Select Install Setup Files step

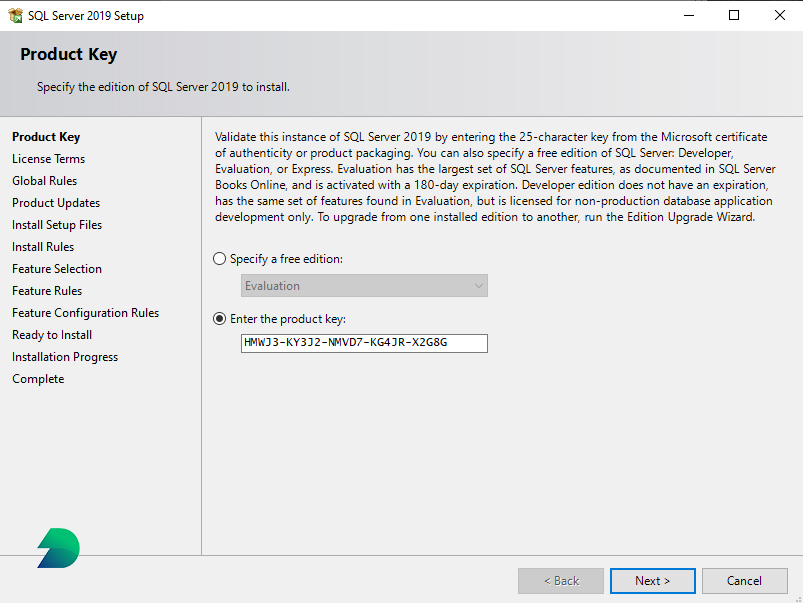[57, 225]
